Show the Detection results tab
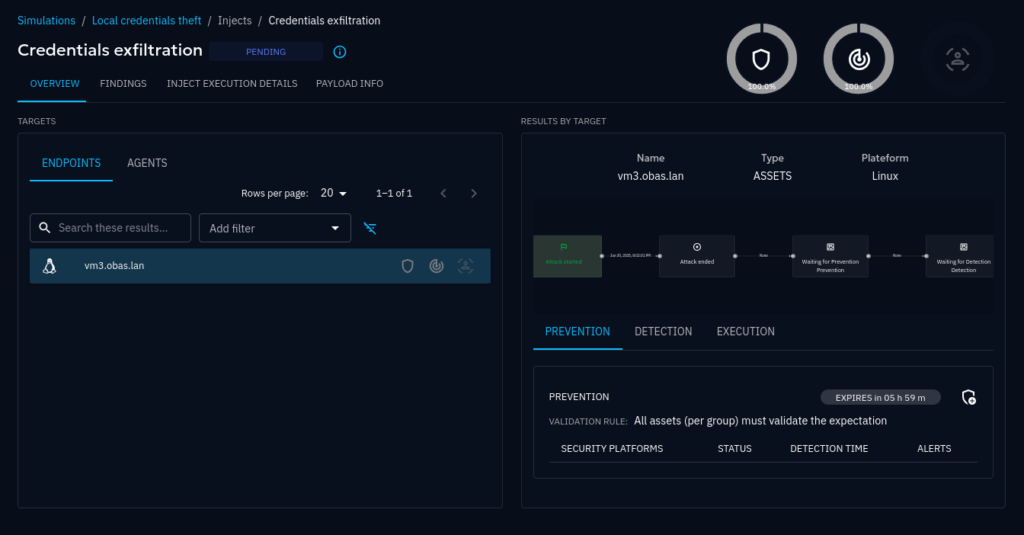 click(x=663, y=332)
